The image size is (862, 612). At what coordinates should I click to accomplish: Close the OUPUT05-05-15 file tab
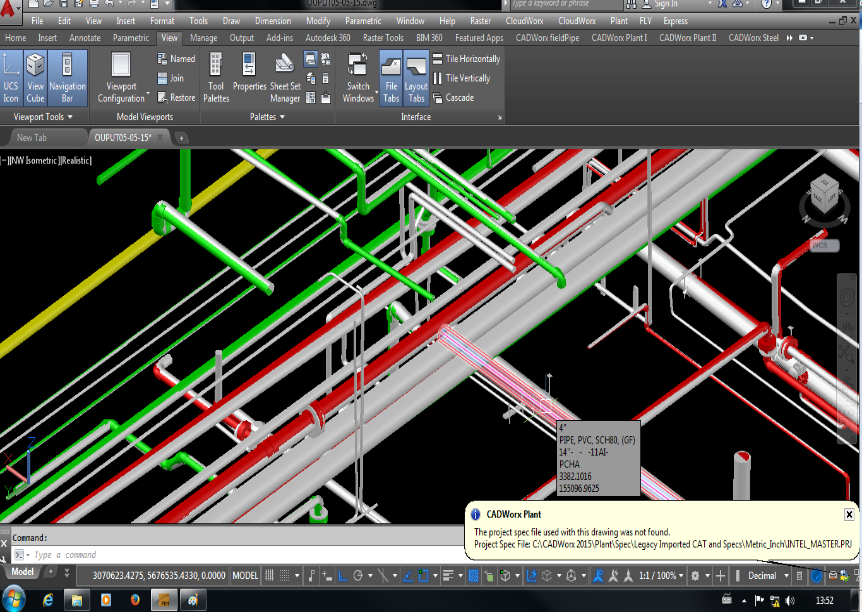[160, 137]
